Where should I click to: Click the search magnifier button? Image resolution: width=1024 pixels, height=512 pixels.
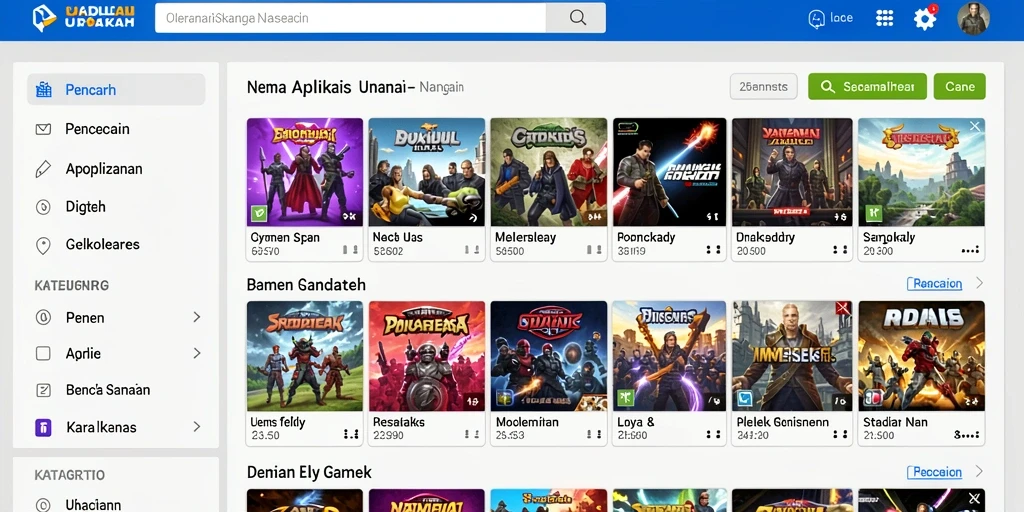pyautogui.click(x=577, y=18)
